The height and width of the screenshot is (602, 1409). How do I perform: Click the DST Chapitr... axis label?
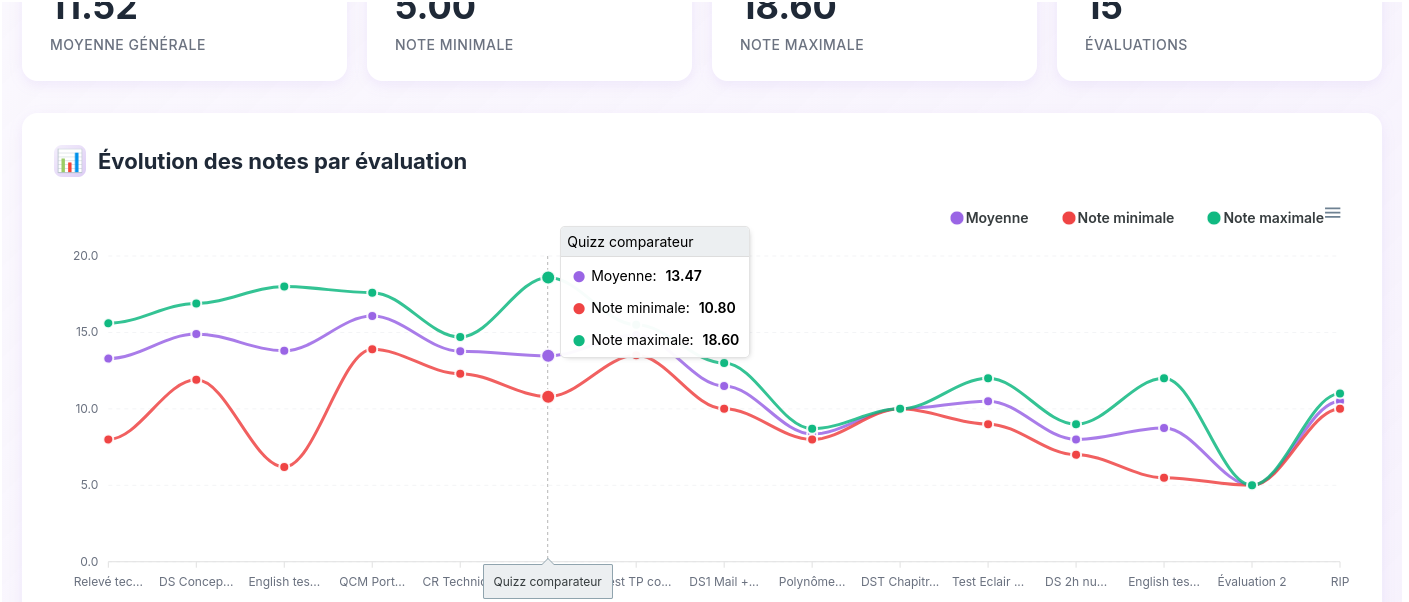pyautogui.click(x=900, y=582)
